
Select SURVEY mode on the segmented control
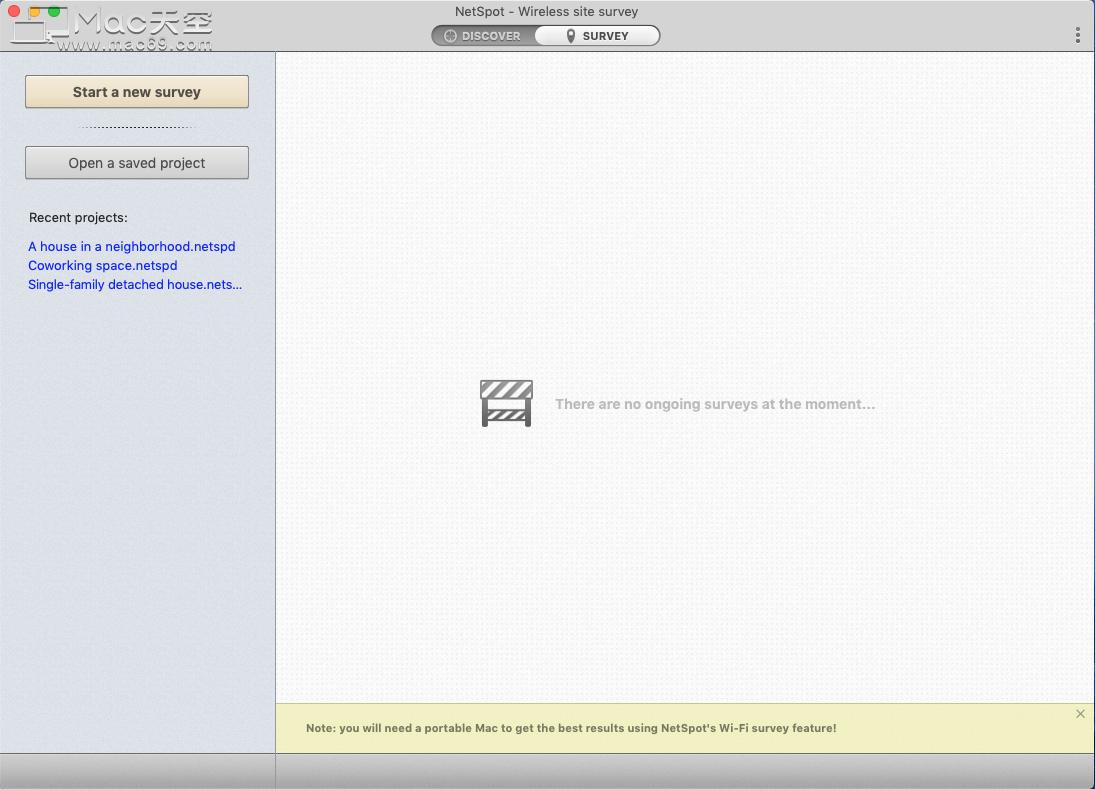(597, 35)
